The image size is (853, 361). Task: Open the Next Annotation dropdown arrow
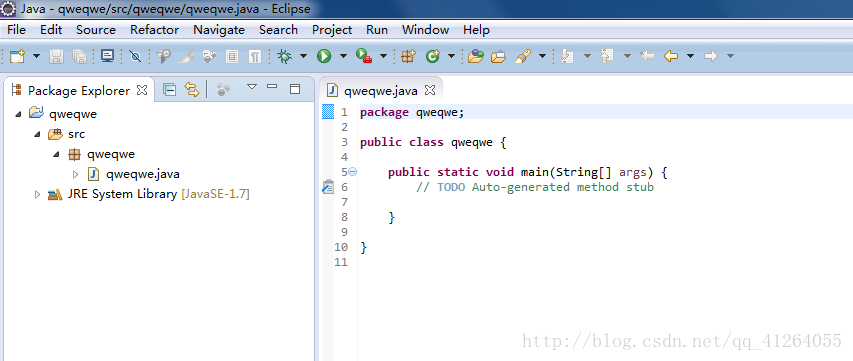tap(587, 56)
